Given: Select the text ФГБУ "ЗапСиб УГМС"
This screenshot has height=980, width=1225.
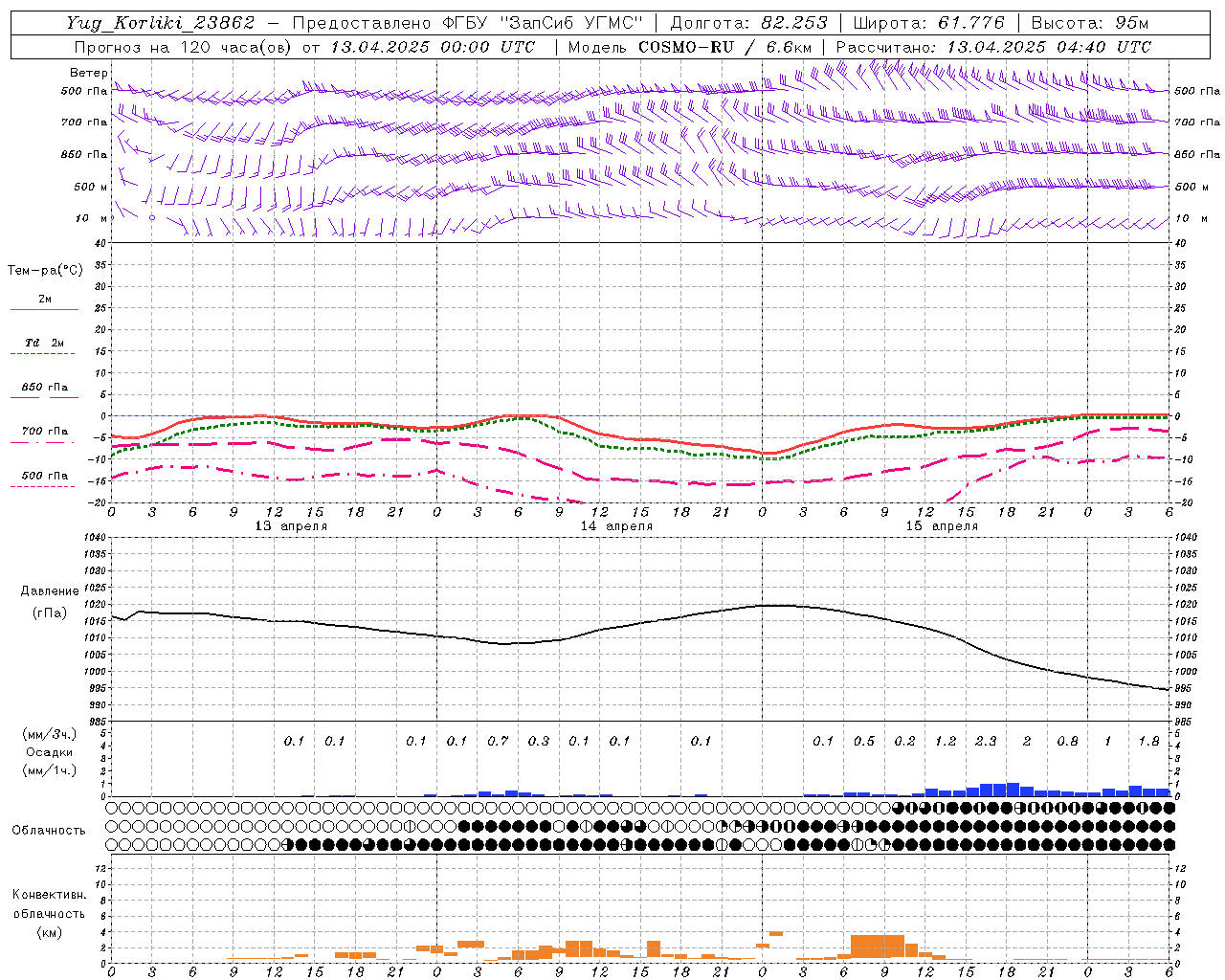Looking at the screenshot, I should pos(543,23).
